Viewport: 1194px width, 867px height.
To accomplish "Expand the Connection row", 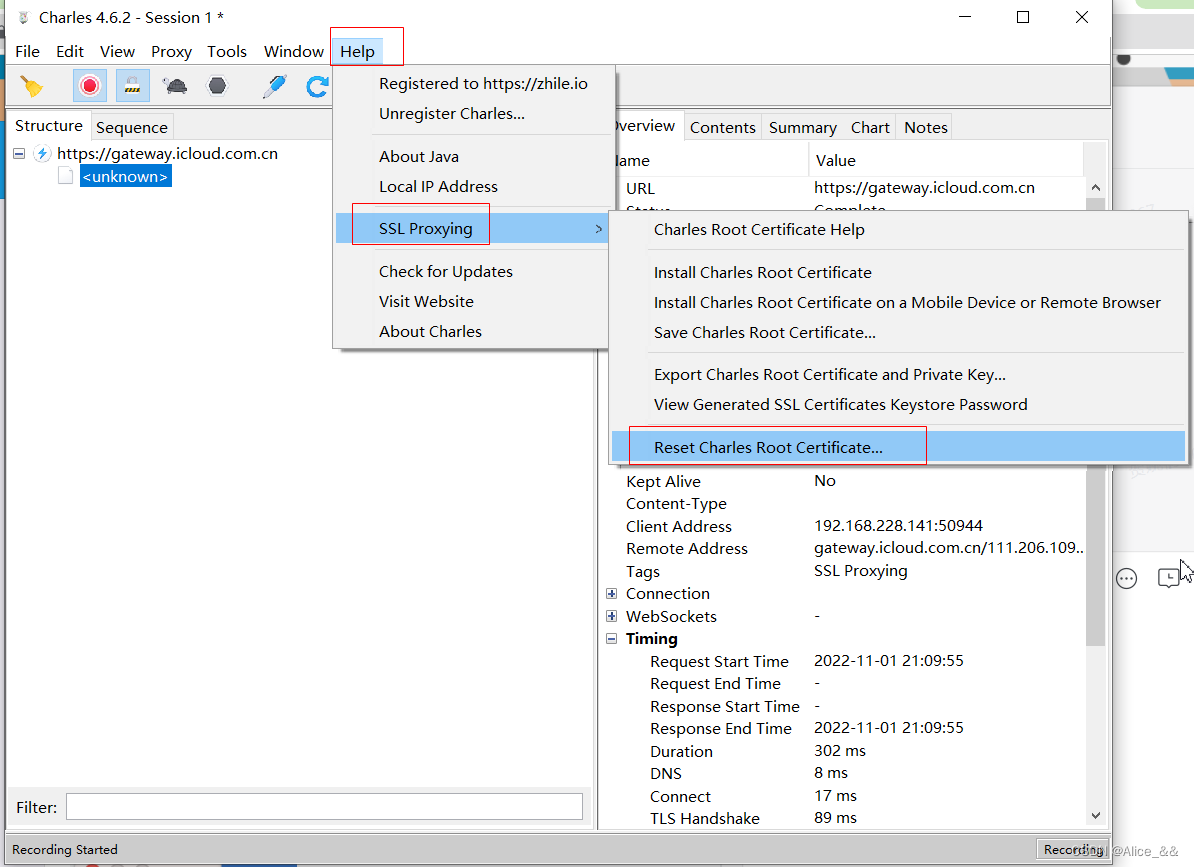I will (x=611, y=594).
